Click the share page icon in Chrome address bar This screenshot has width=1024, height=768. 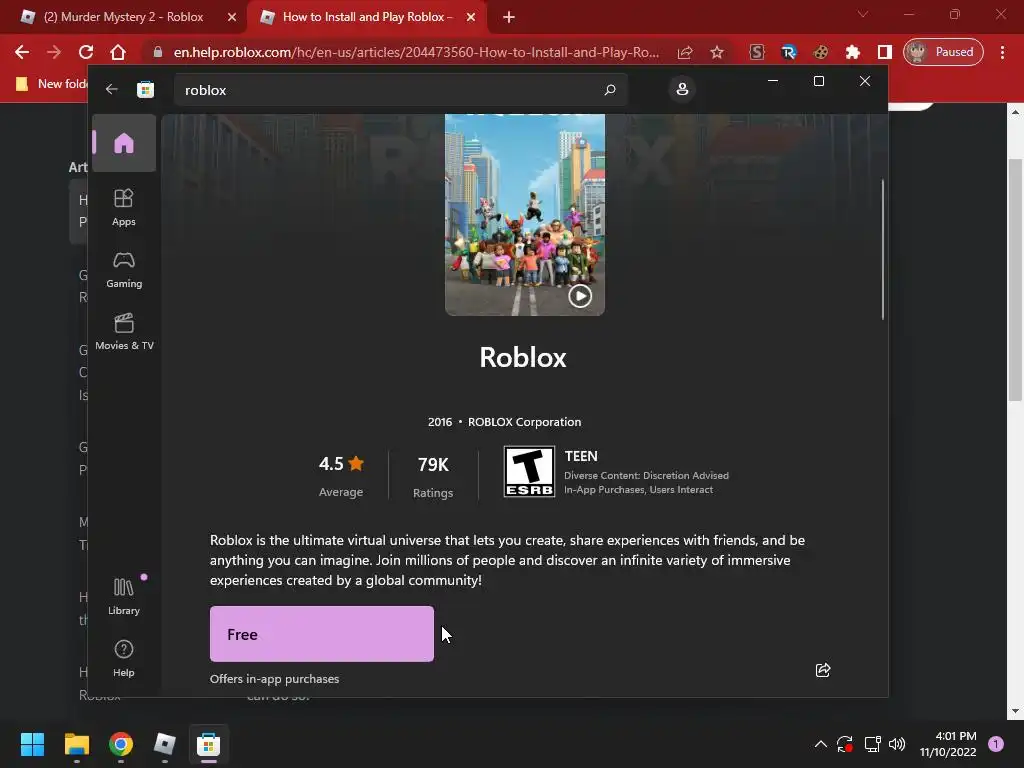point(685,52)
